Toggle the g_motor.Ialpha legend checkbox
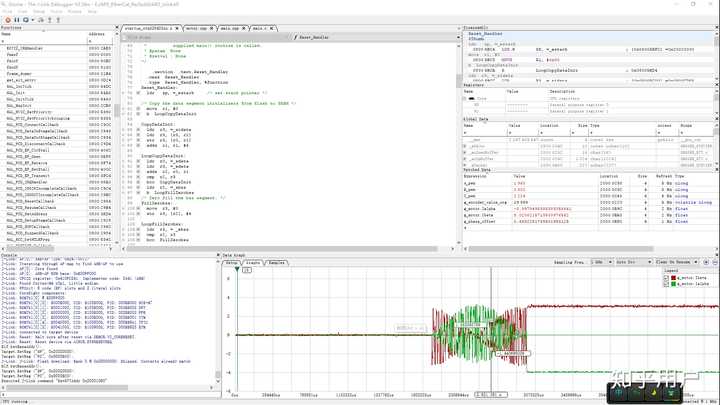This screenshot has width=720, height=405. coord(668,283)
